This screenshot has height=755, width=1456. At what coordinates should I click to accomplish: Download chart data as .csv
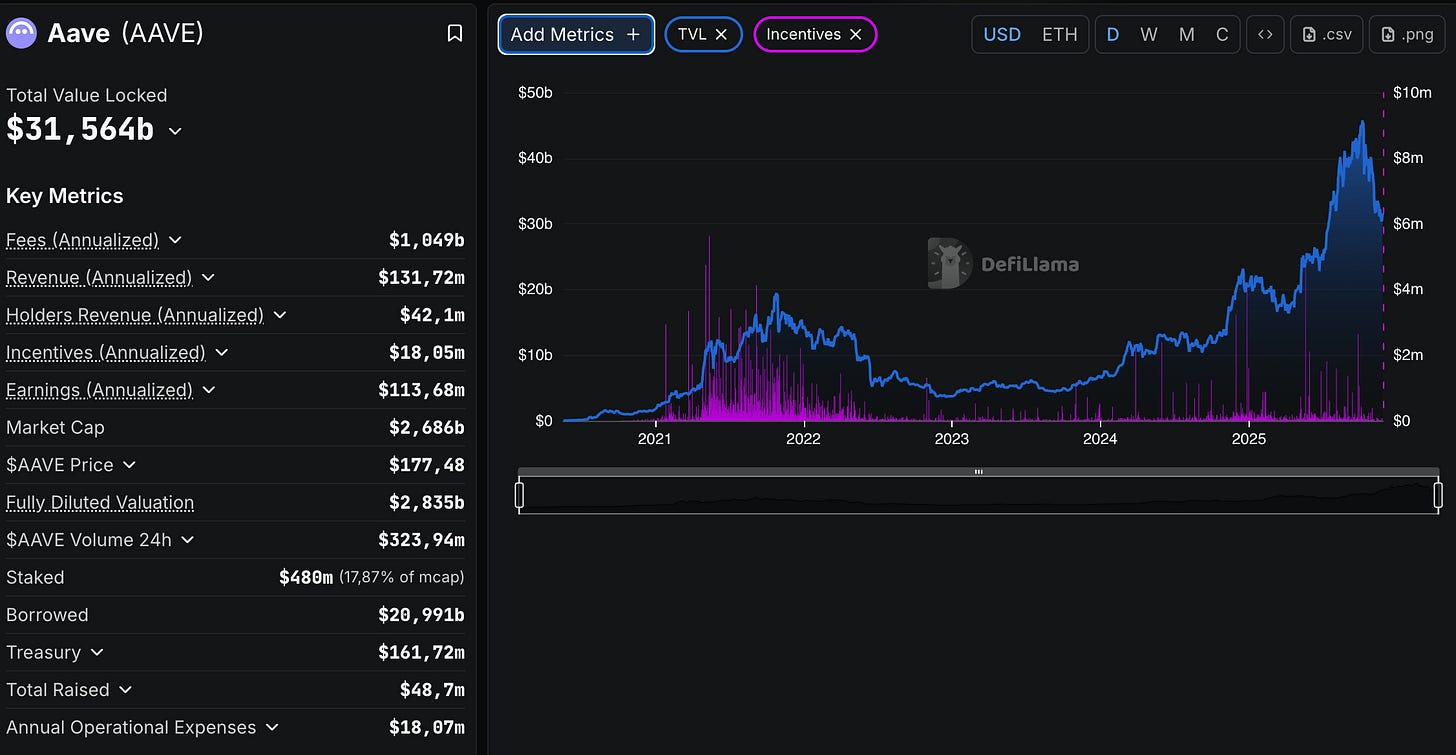point(1326,34)
